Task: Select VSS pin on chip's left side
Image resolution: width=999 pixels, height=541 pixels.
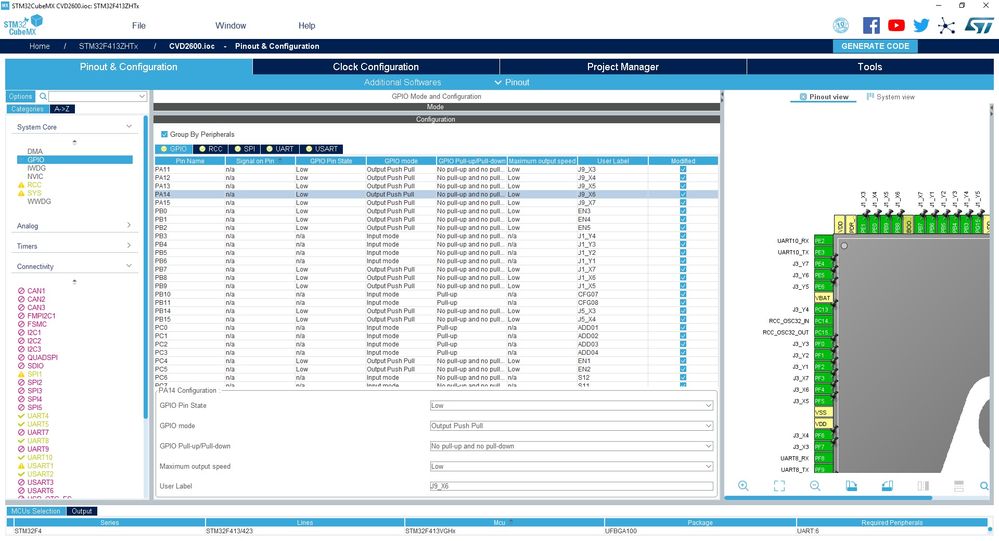Action: [x=822, y=412]
